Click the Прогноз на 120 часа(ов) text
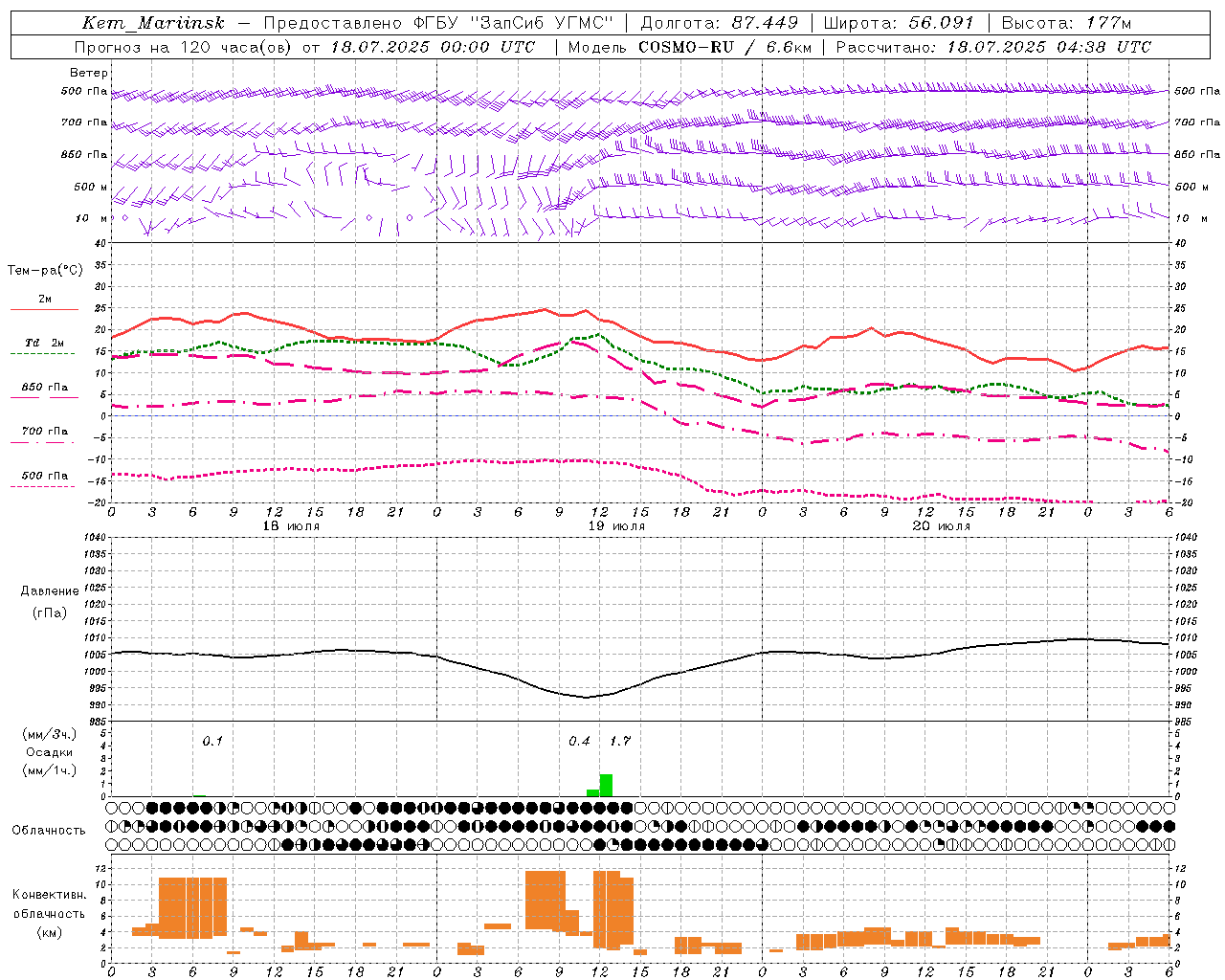 pyautogui.click(x=184, y=47)
